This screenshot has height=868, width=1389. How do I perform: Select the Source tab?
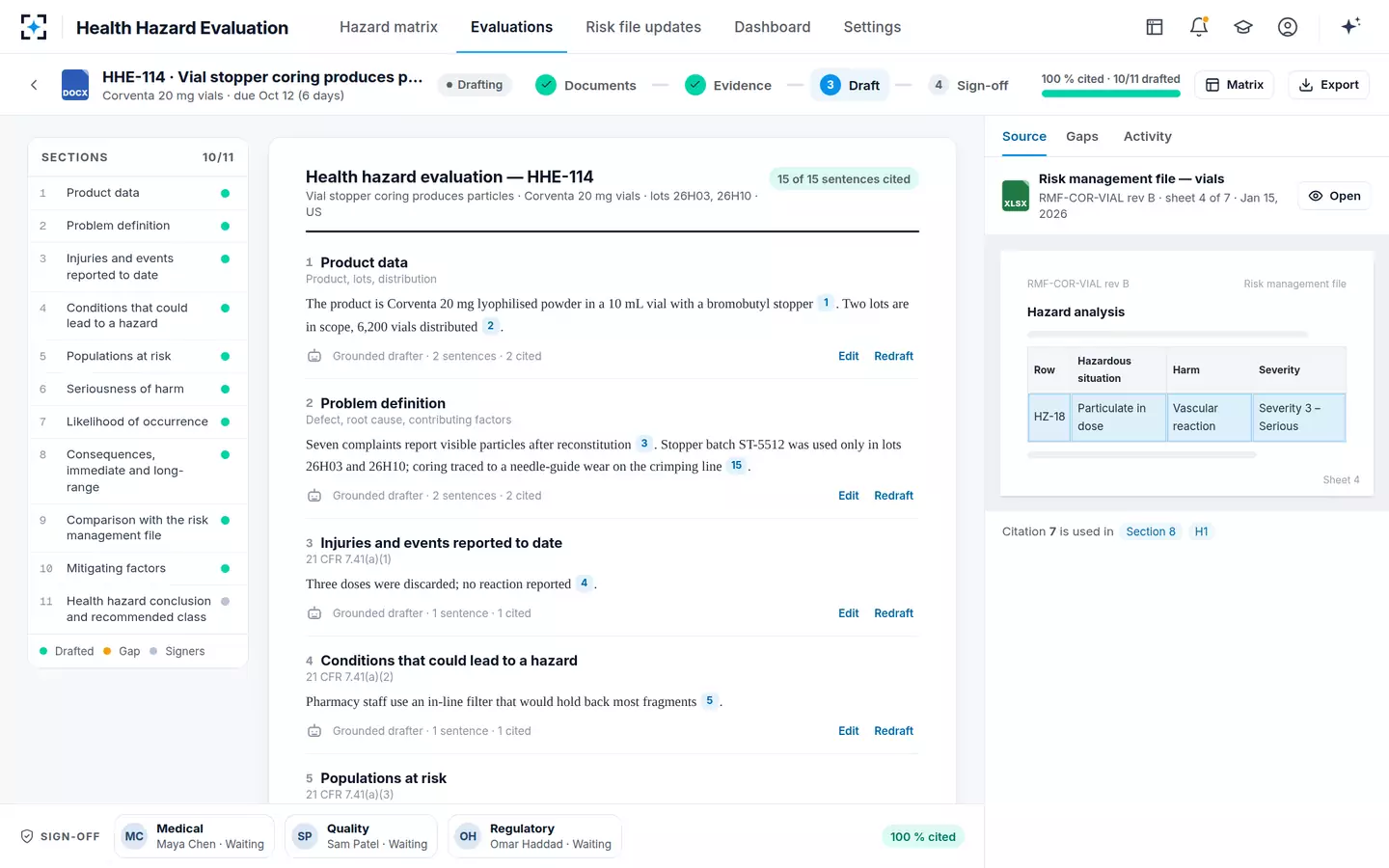pos(1024,137)
